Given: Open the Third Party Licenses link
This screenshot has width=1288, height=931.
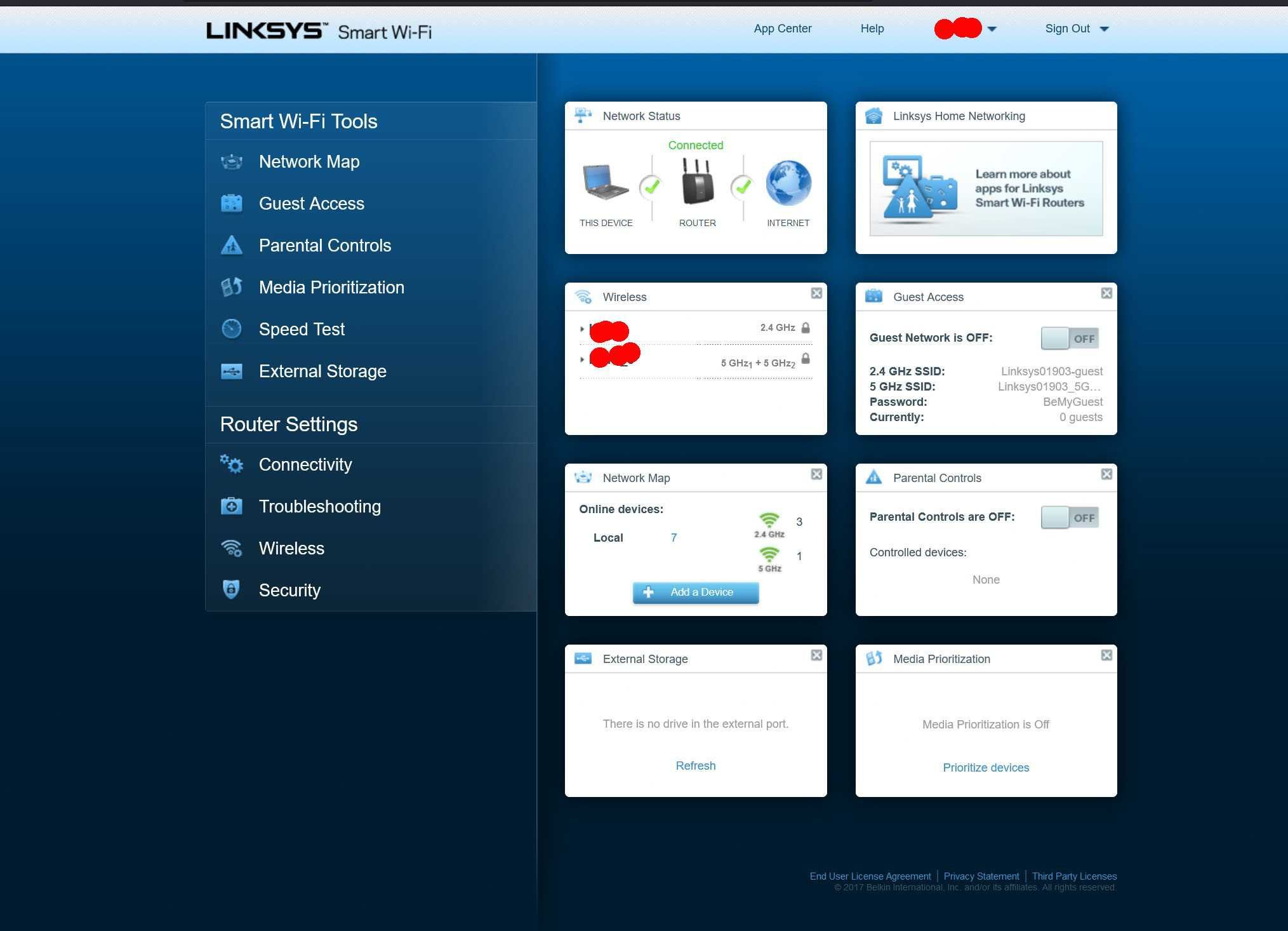Looking at the screenshot, I should 1074,876.
